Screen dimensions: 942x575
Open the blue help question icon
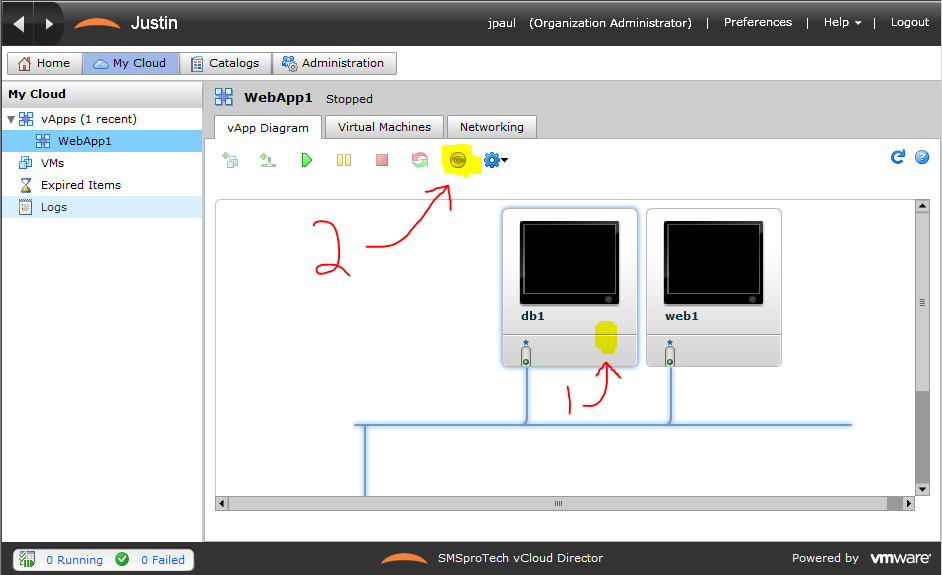[922, 157]
